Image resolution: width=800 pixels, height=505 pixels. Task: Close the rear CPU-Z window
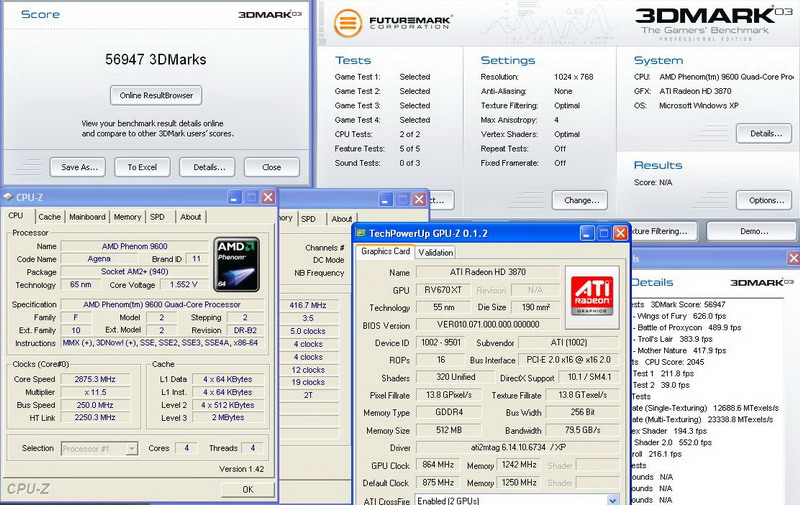419,199
